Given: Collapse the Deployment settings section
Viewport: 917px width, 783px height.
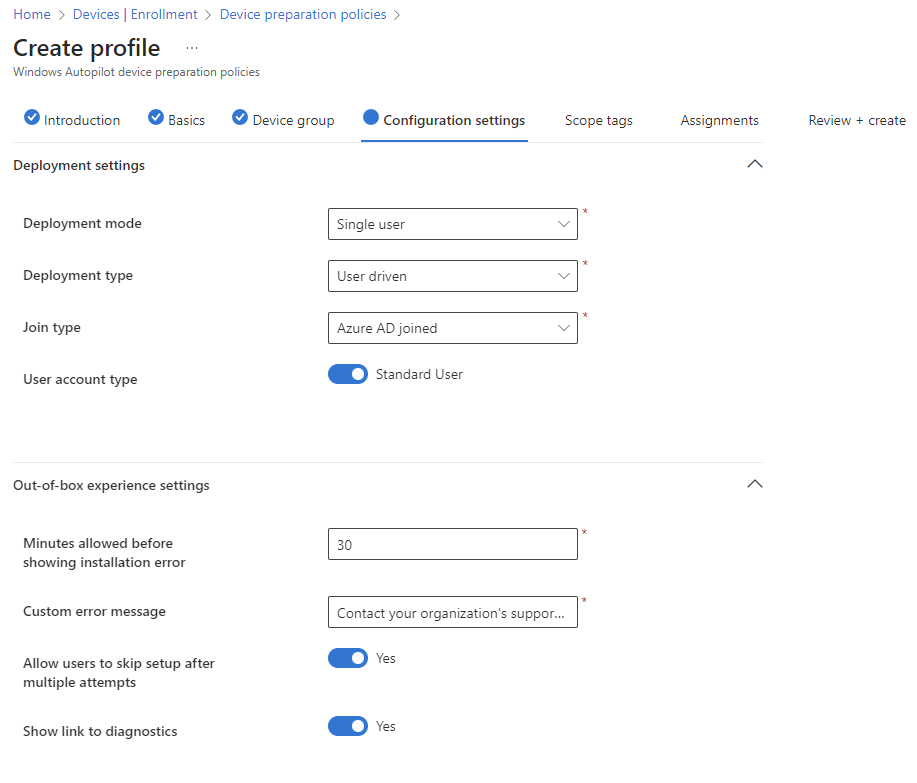Looking at the screenshot, I should 755,164.
